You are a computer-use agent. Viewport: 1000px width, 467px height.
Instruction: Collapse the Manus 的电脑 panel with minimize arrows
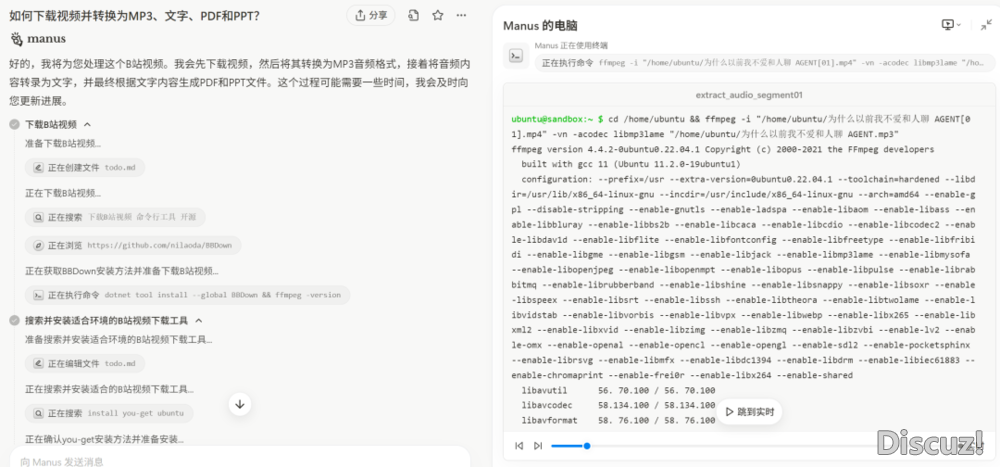(x=986, y=25)
